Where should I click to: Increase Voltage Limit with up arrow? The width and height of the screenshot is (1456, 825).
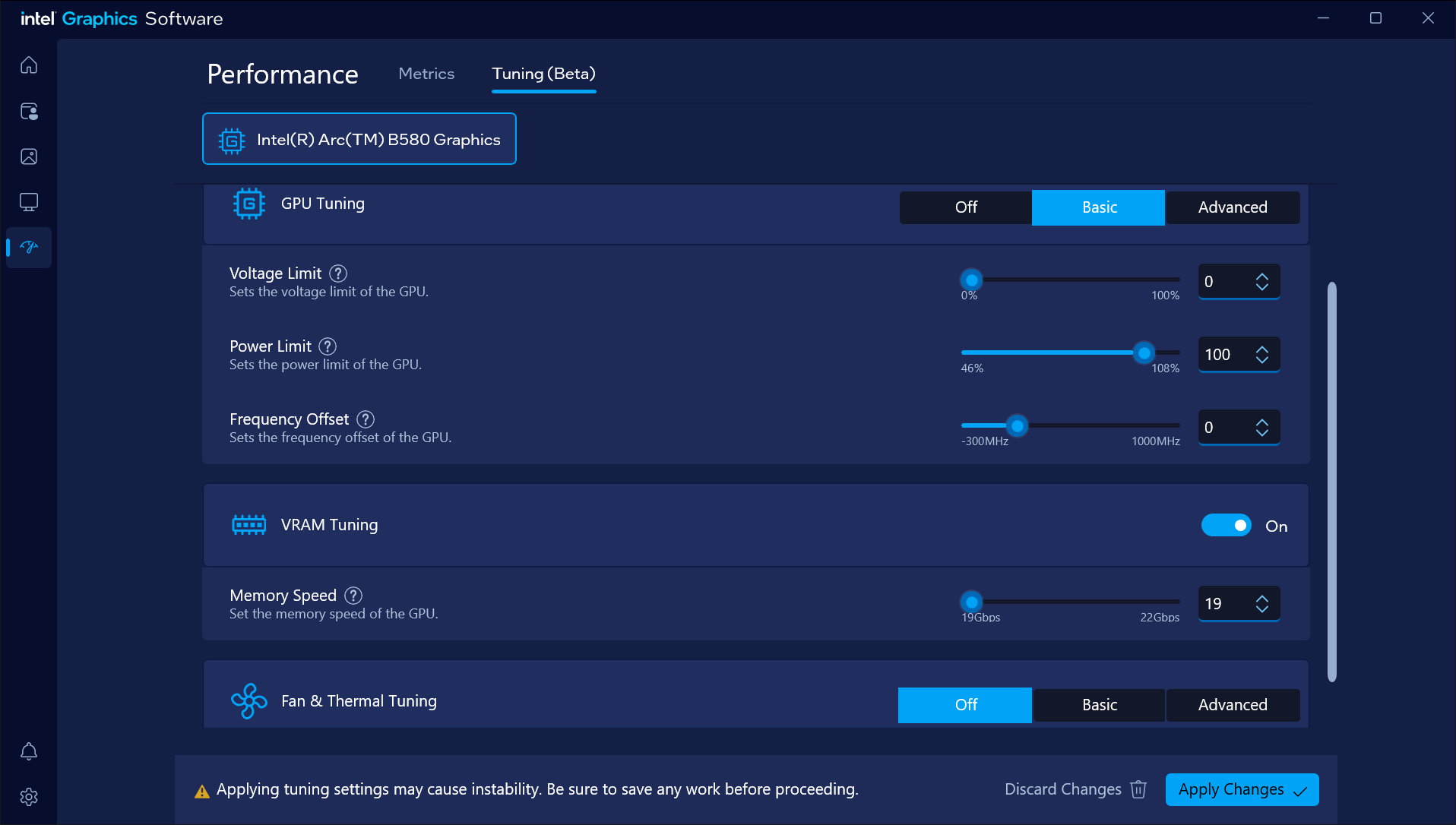(1262, 277)
